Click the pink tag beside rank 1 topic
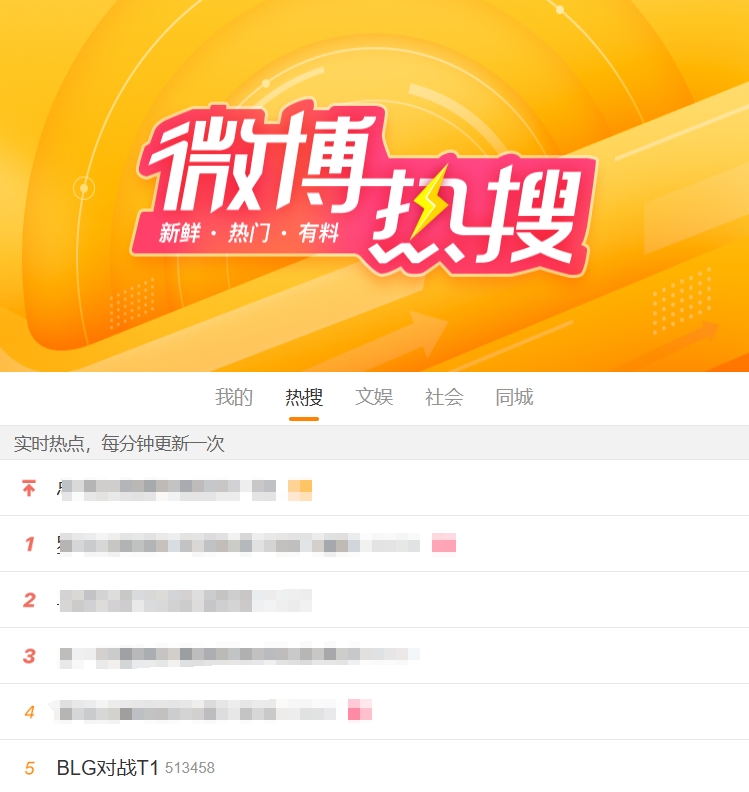The height and width of the screenshot is (792, 749). coord(444,544)
